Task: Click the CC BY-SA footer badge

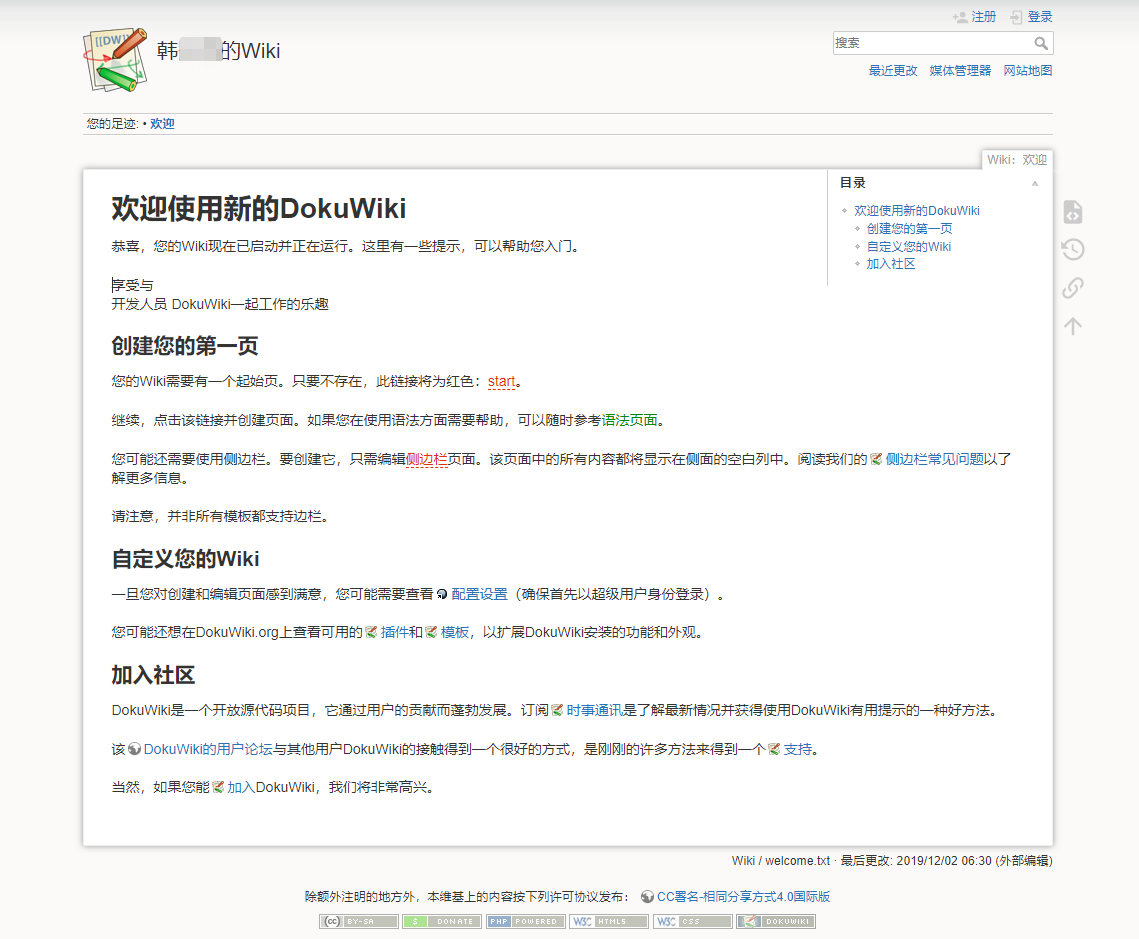Action: coord(359,922)
